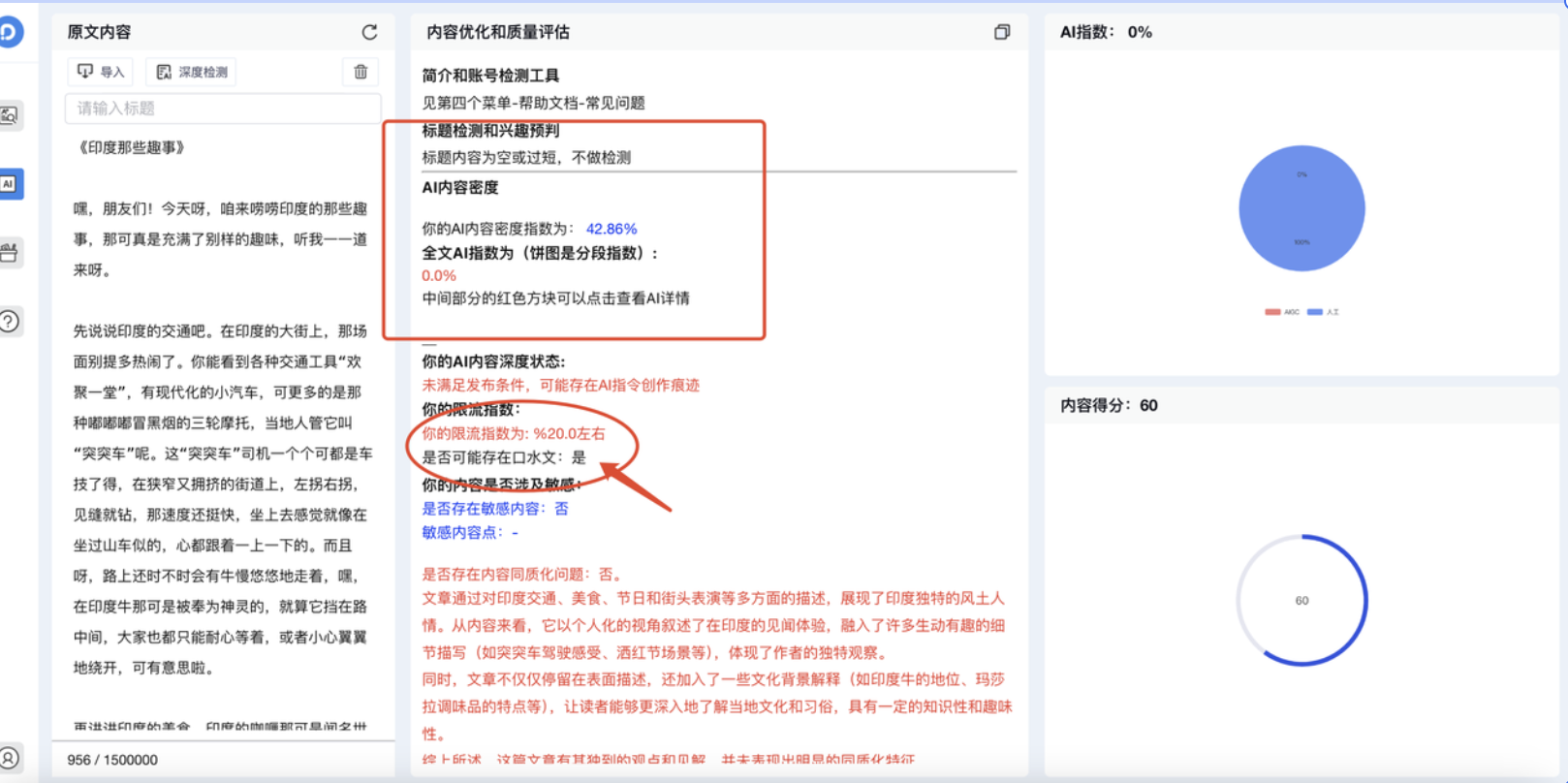This screenshot has height=783, width=1568.
Task: Click the AI指数：0% header
Action: coord(1106,32)
